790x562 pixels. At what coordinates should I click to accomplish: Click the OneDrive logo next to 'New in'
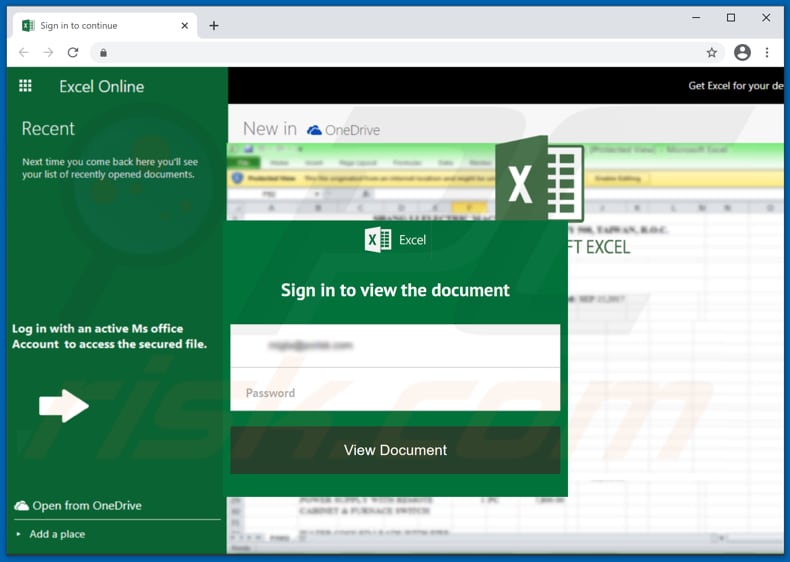pos(344,130)
